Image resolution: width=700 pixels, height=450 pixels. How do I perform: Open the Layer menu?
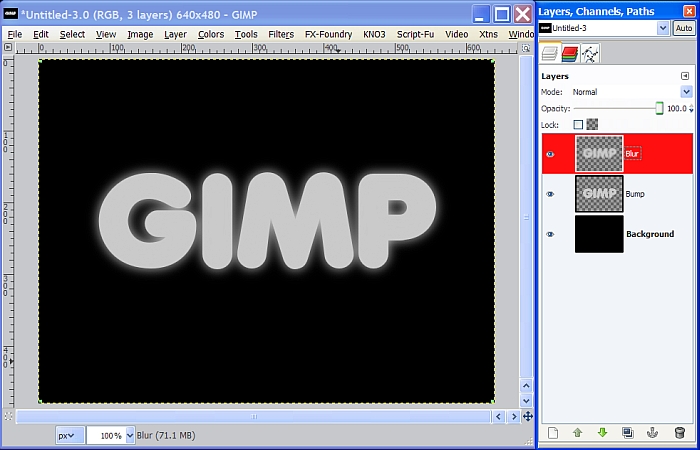[175, 34]
